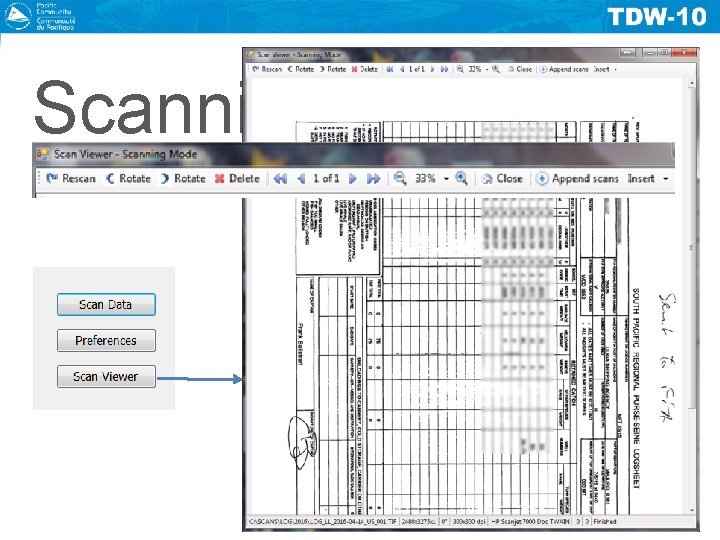Click Insert in the small window toolbar
The height and width of the screenshot is (540, 720).
[602, 69]
